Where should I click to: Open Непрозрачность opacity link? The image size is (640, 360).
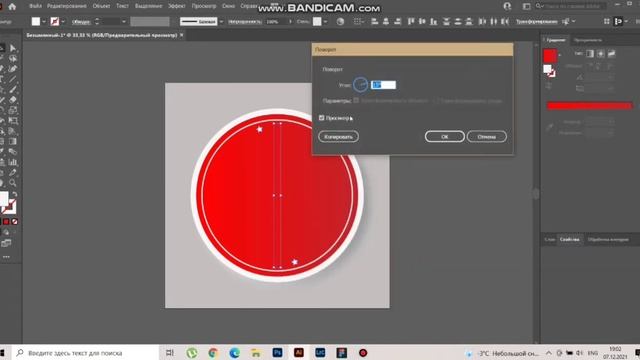[244, 22]
